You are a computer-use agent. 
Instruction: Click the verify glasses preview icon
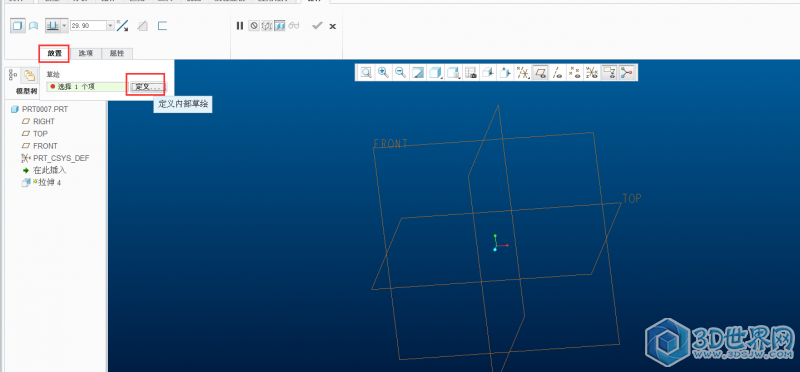293,26
